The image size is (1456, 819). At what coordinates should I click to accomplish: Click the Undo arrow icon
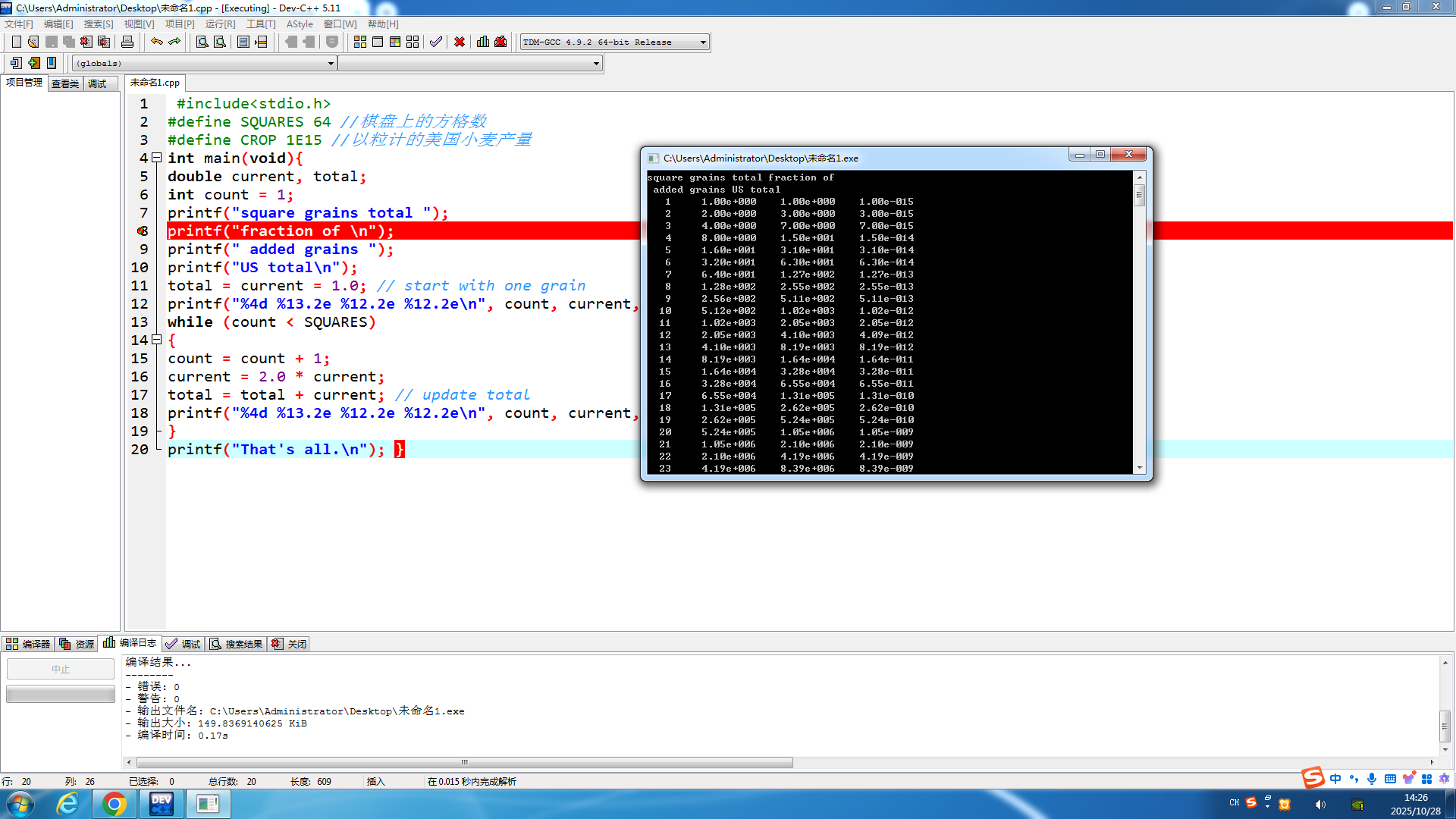(156, 42)
